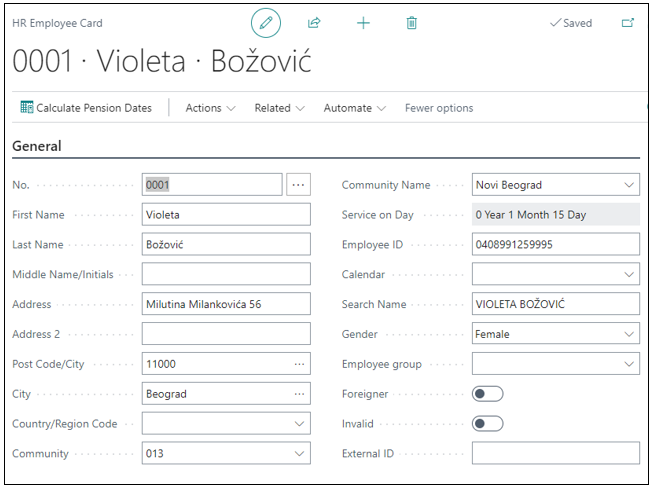Click the Middle Name/Initials input field
The image size is (655, 489).
226,274
